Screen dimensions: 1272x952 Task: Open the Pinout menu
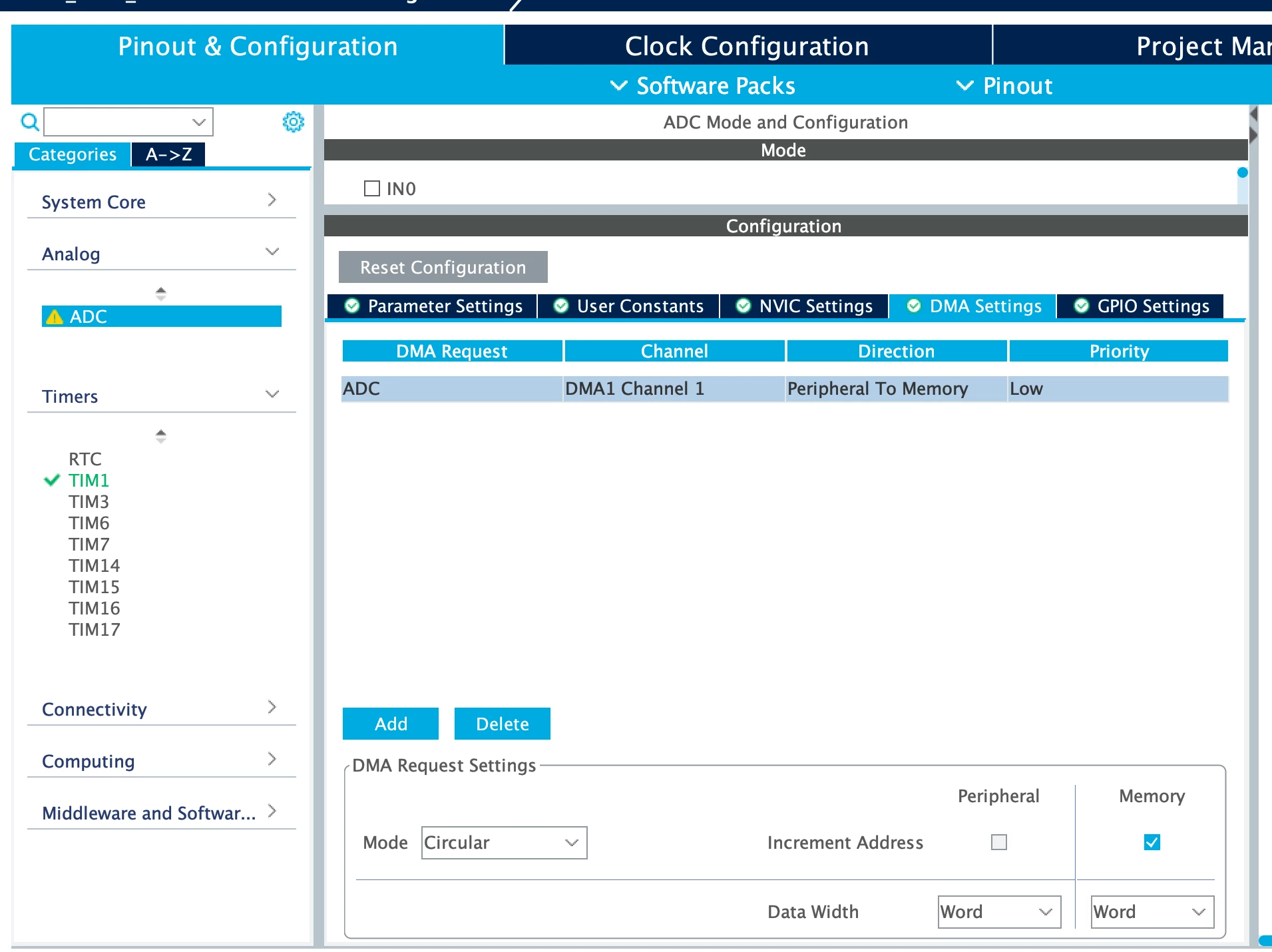1004,86
